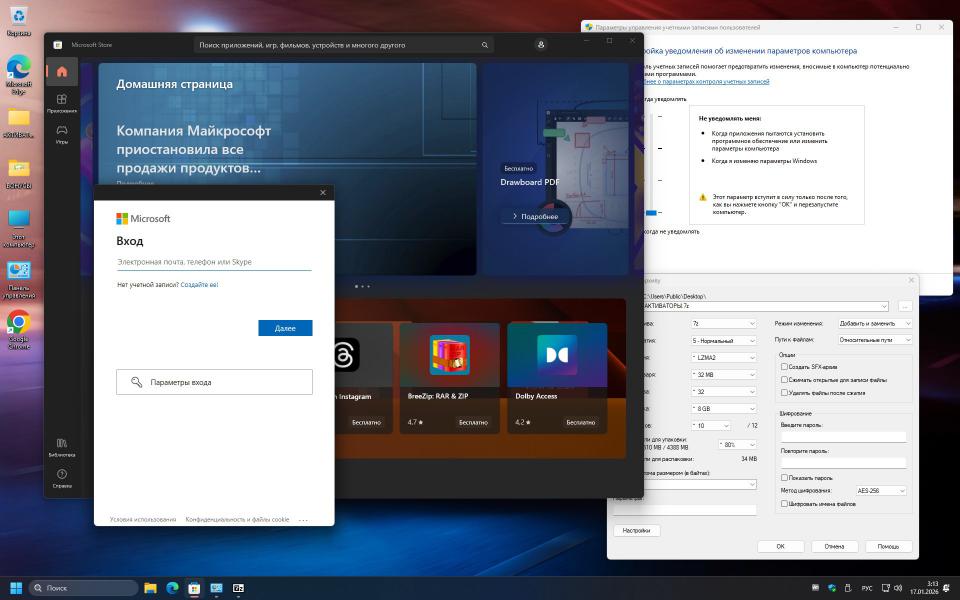Click the 'Создайте ее!' account link
This screenshot has height=600, width=960.
click(x=199, y=285)
